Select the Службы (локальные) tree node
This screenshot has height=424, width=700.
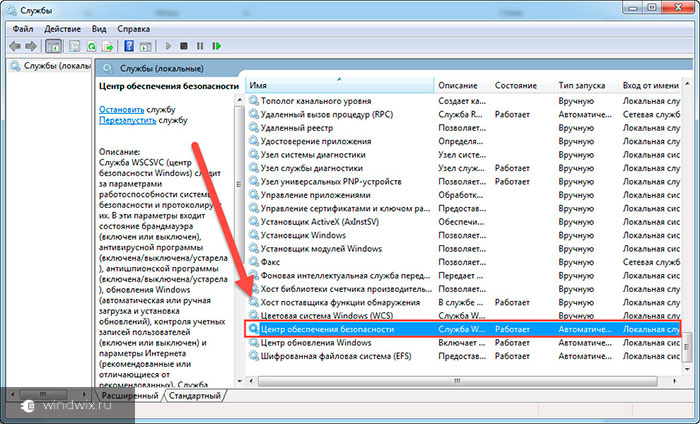[50, 66]
